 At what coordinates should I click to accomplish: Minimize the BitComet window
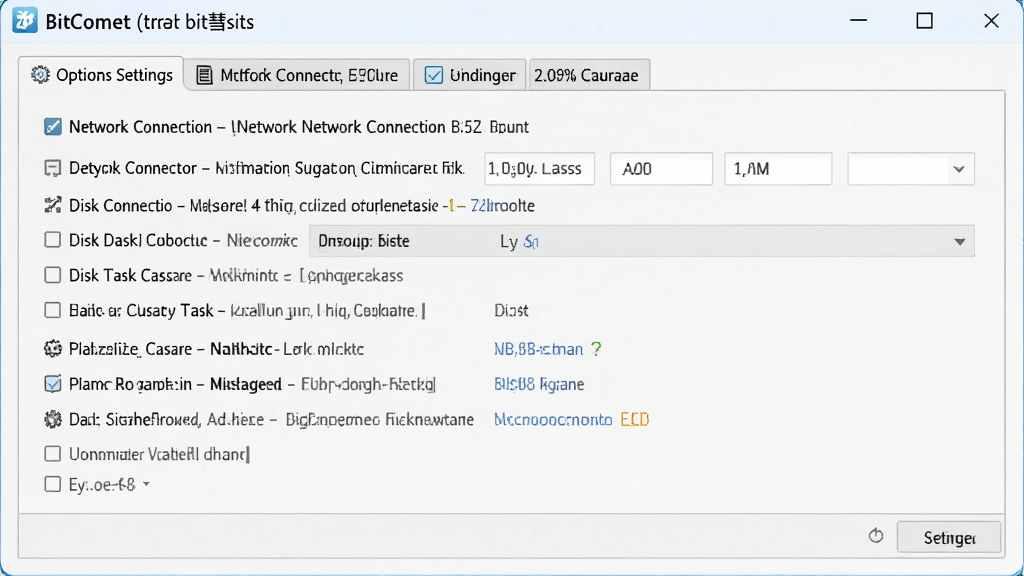(x=858, y=21)
